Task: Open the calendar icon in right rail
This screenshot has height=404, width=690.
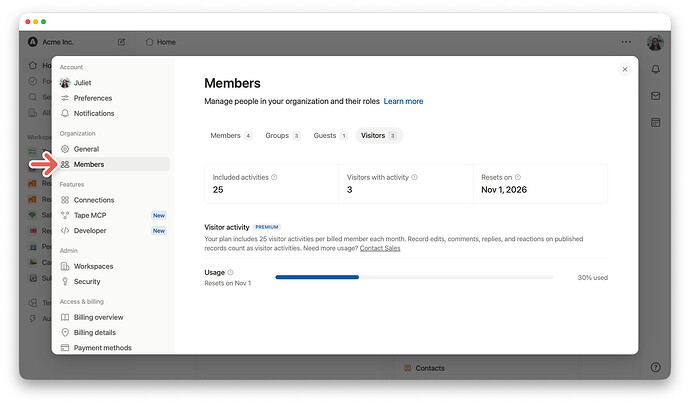Action: tap(655, 122)
